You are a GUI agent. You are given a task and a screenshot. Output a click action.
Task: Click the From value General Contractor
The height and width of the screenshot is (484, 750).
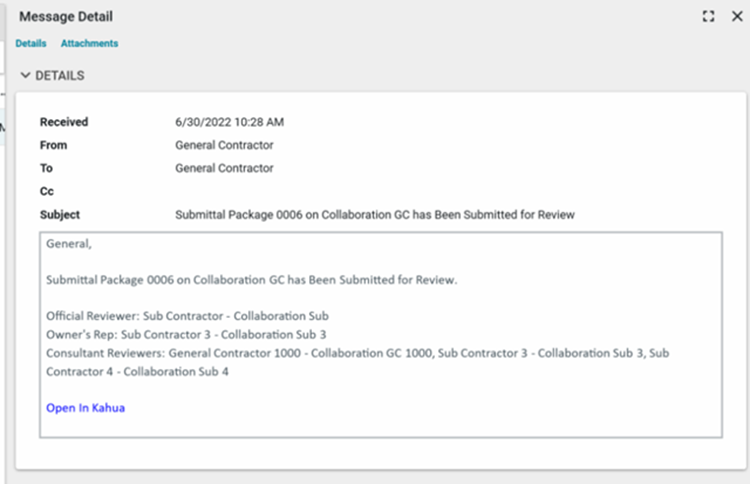224,145
